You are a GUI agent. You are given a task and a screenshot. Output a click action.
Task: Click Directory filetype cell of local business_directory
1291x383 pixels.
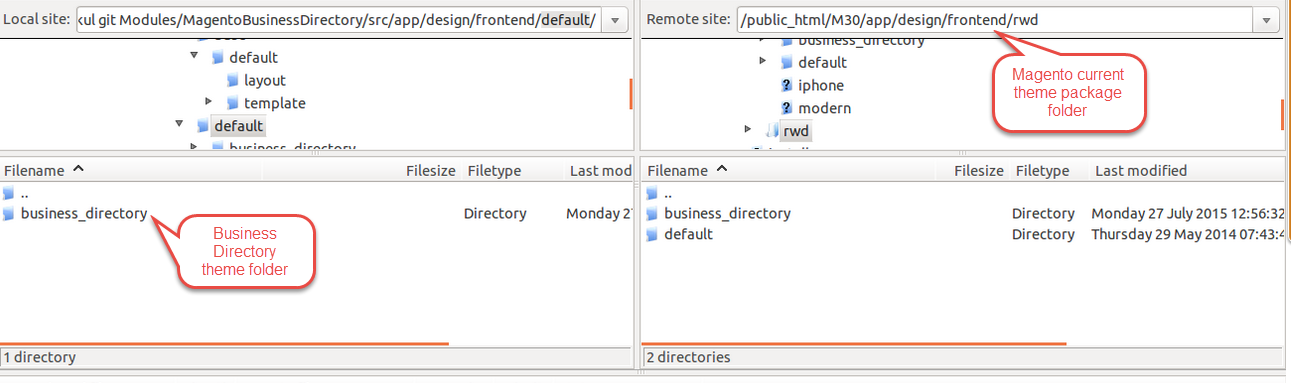[x=495, y=213]
